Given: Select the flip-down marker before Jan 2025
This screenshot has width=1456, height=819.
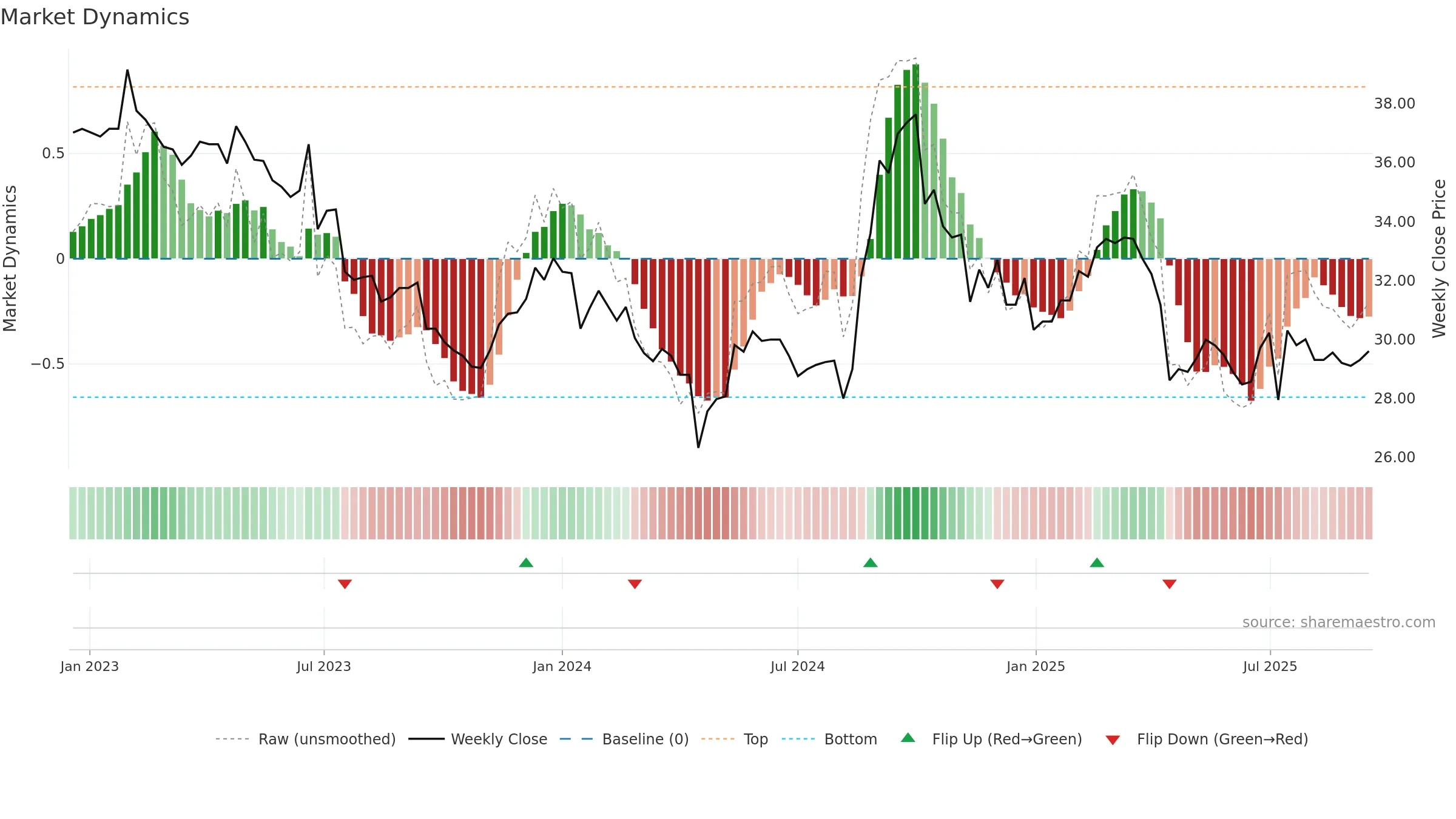Looking at the screenshot, I should click(x=997, y=584).
